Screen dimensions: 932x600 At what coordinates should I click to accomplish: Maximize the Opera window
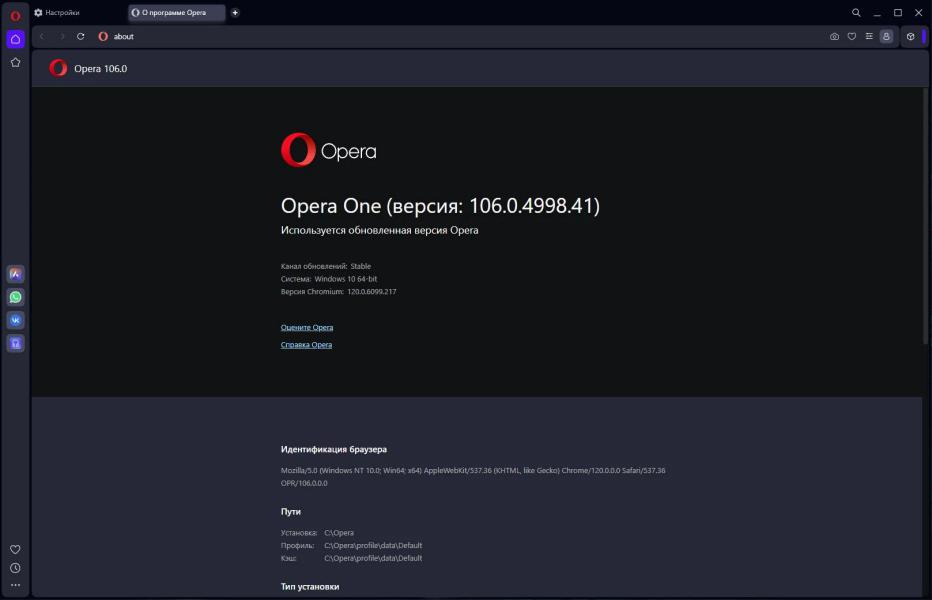898,12
